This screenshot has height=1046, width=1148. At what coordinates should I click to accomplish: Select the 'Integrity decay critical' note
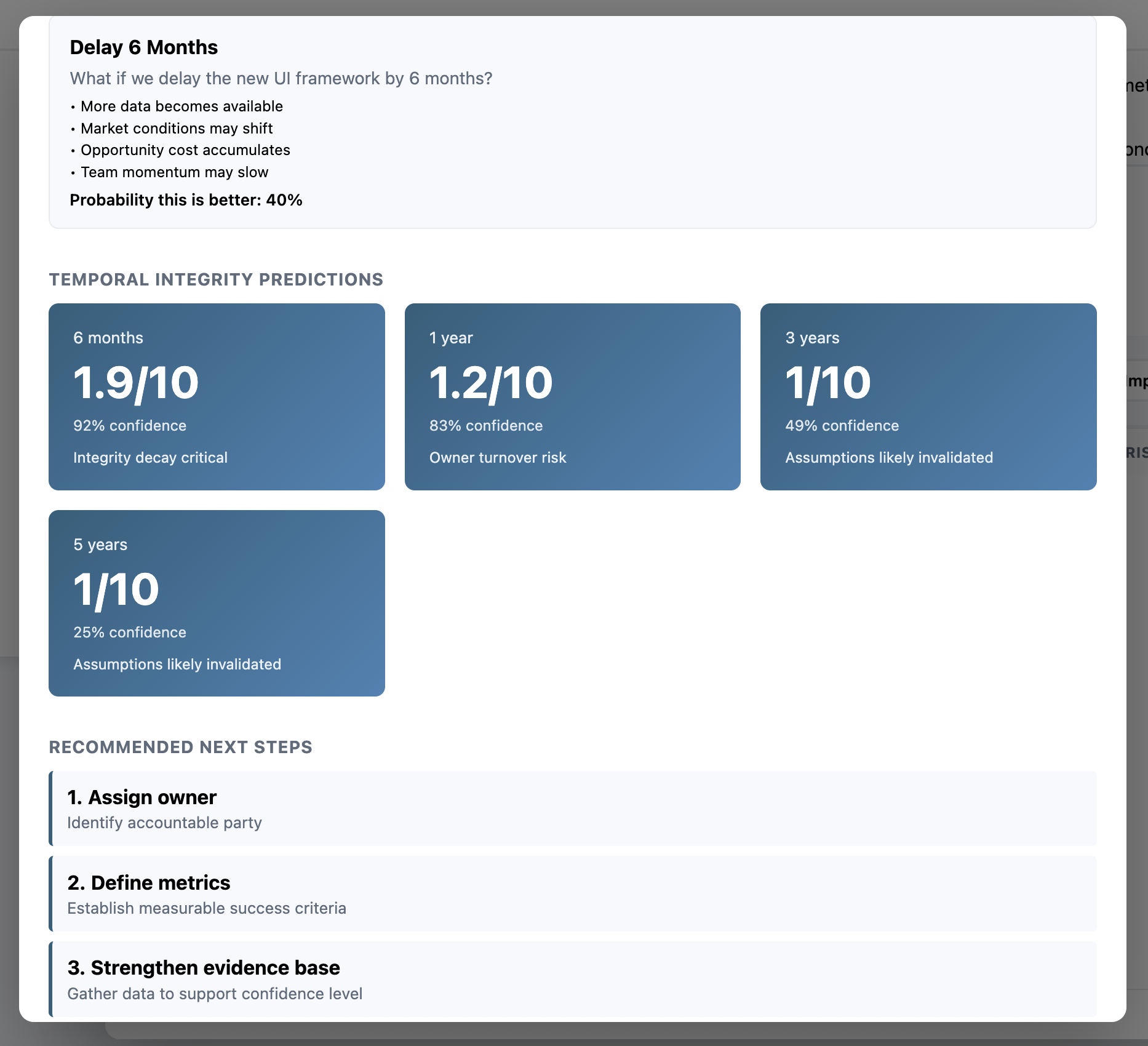[150, 458]
